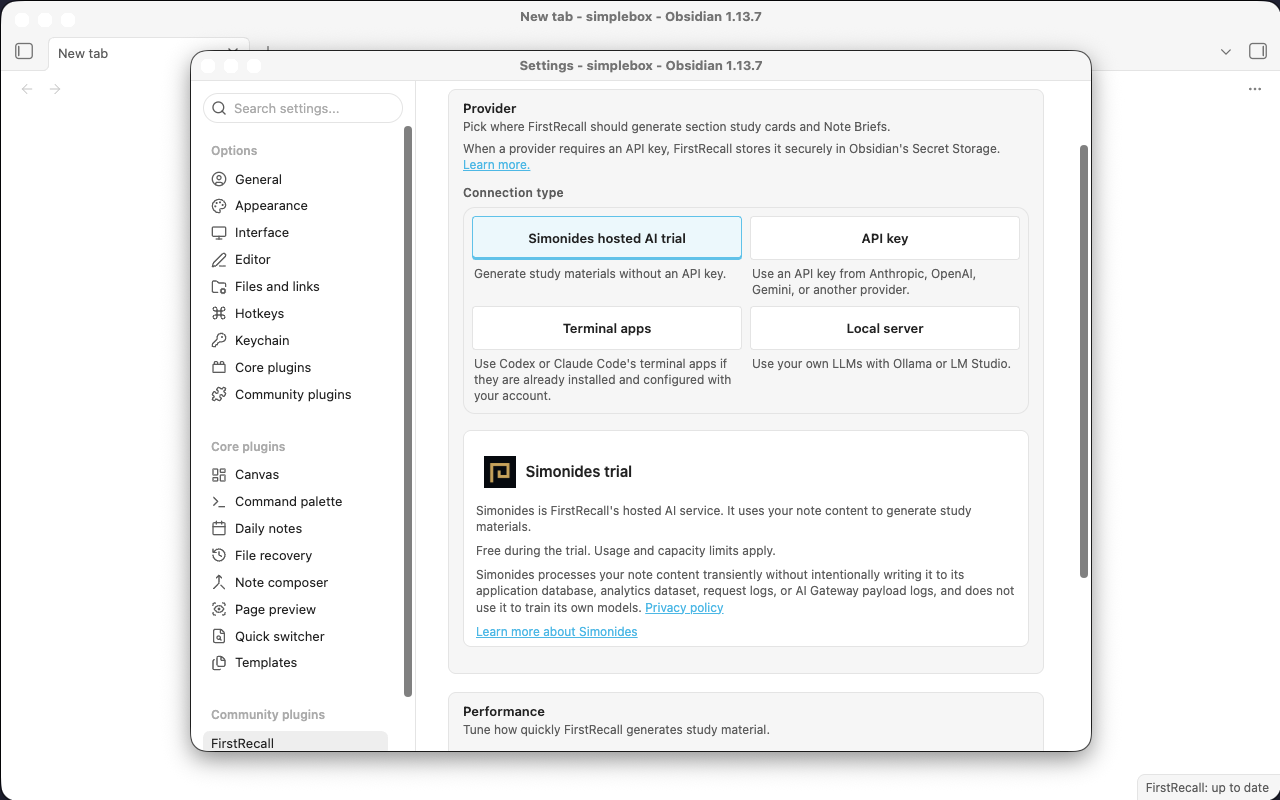Viewport: 1280px width, 800px height.
Task: Select API key connection type
Action: coord(885,238)
